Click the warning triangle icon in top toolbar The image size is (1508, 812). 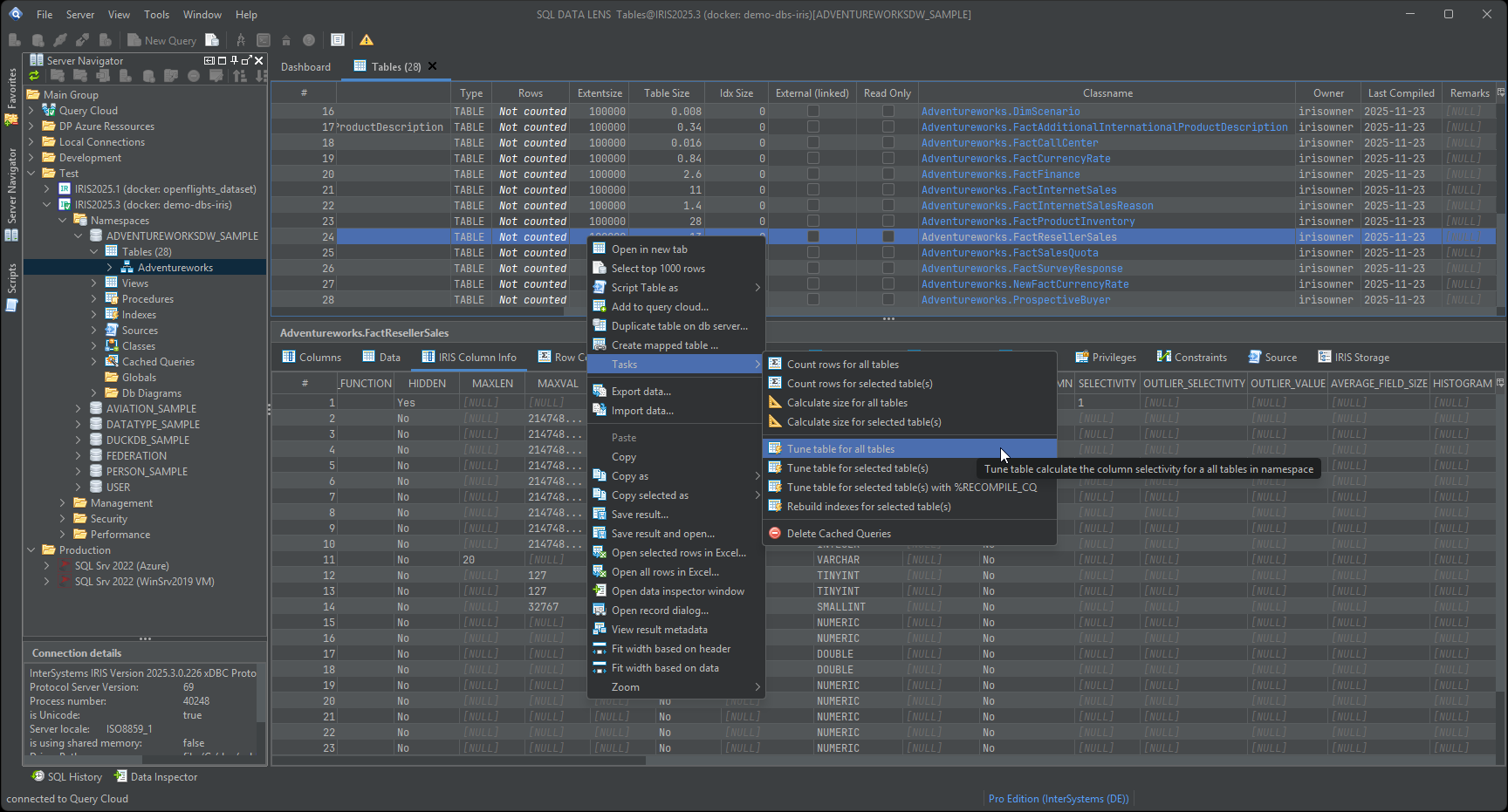coord(367,40)
